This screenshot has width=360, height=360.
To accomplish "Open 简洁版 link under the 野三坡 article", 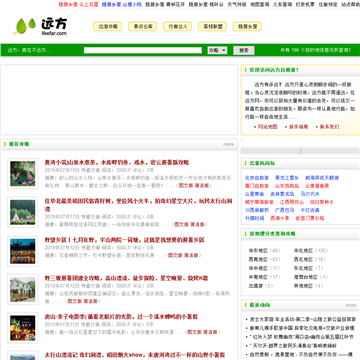I will pos(90,301).
